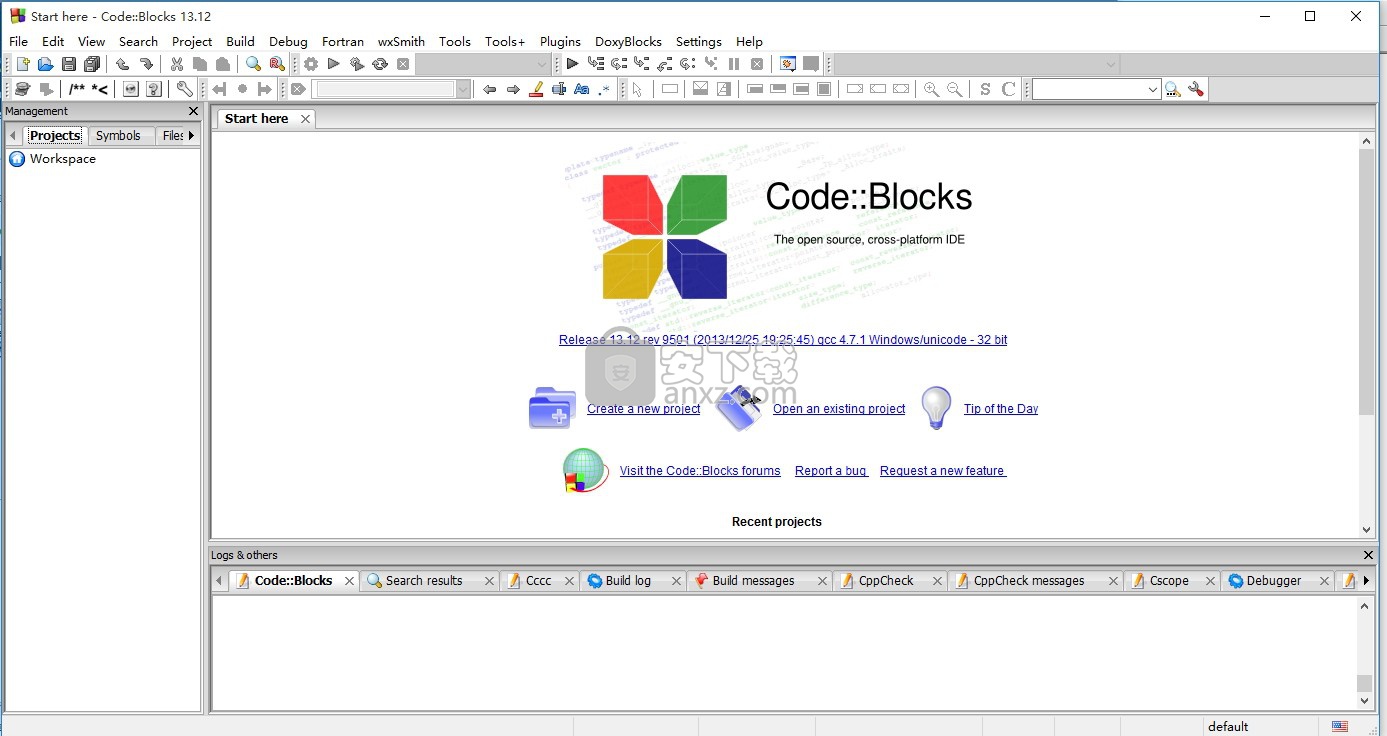Click the Open file folder icon
1387x736 pixels.
click(45, 64)
